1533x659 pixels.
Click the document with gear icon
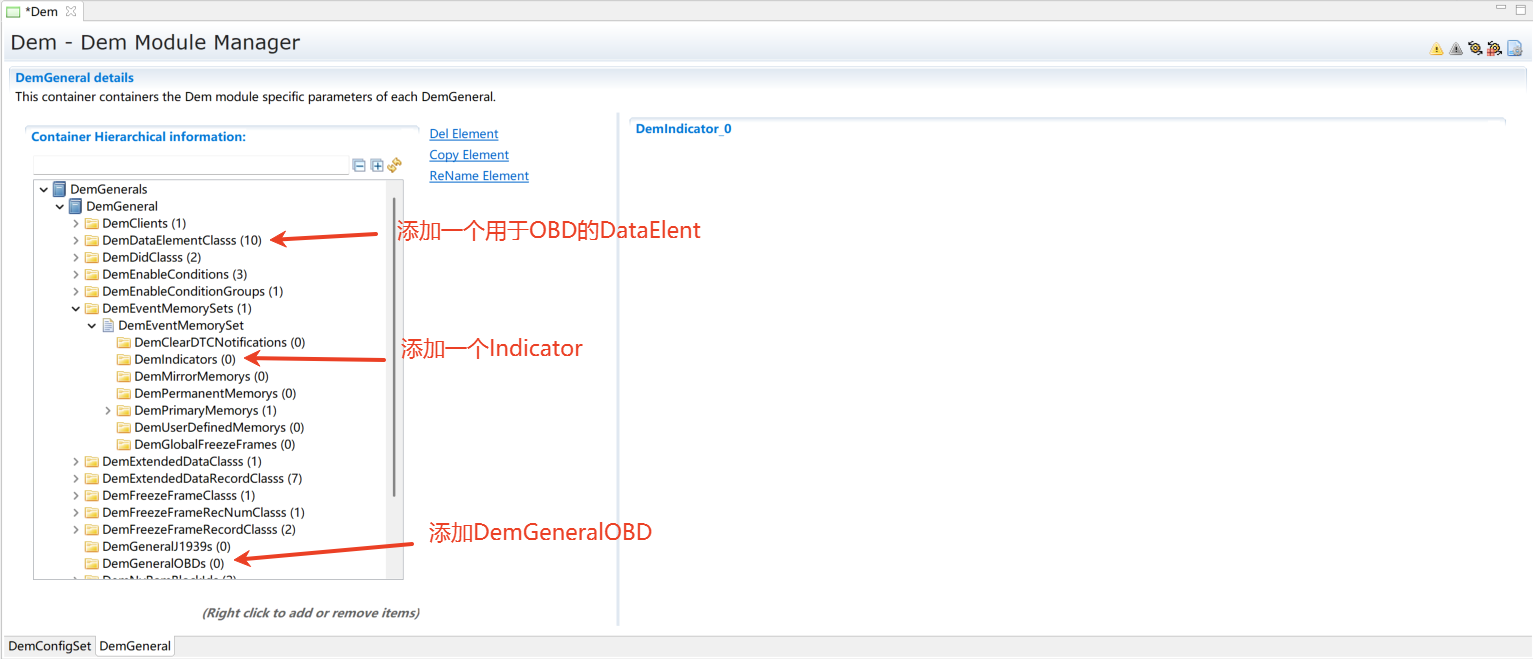click(x=1514, y=48)
